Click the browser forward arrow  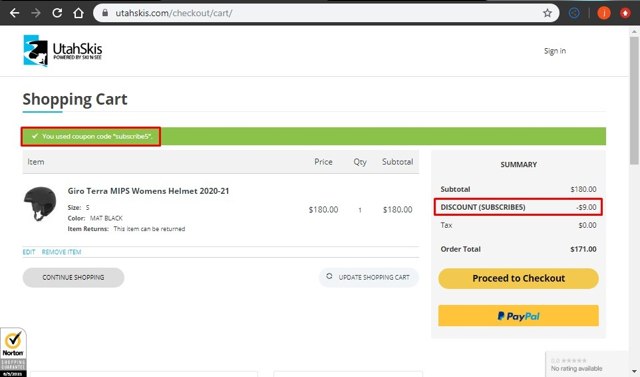(x=36, y=13)
